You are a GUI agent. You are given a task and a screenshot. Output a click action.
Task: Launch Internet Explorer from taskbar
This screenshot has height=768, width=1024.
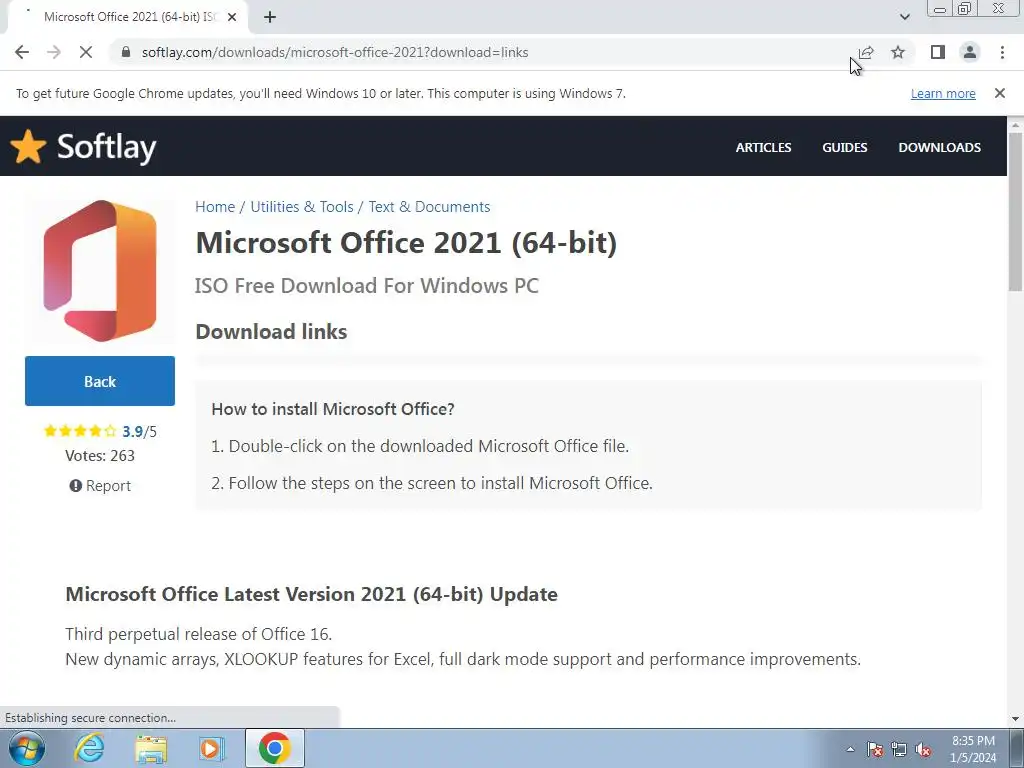click(x=89, y=748)
